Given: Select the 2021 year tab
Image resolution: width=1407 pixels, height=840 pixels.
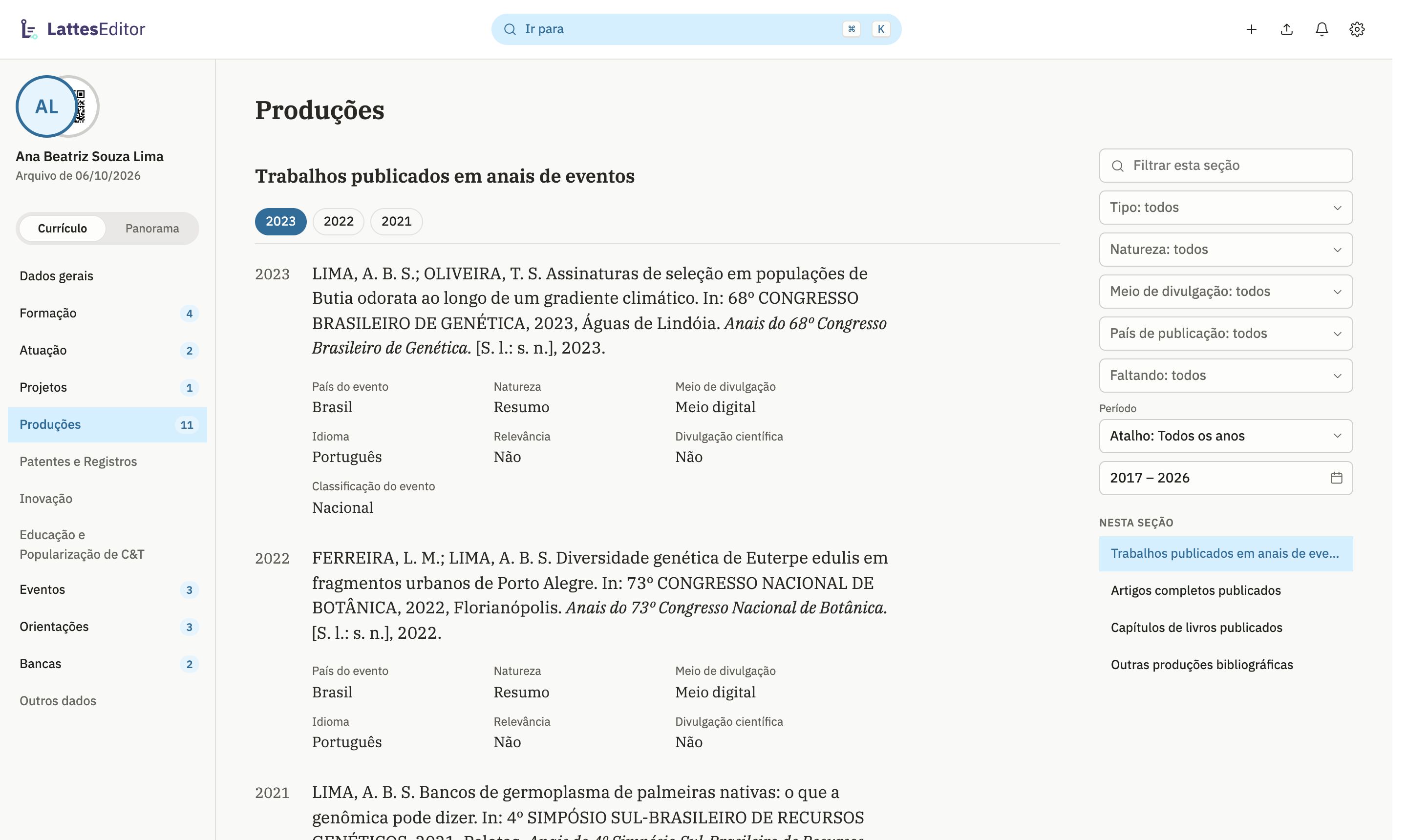Looking at the screenshot, I should (396, 221).
